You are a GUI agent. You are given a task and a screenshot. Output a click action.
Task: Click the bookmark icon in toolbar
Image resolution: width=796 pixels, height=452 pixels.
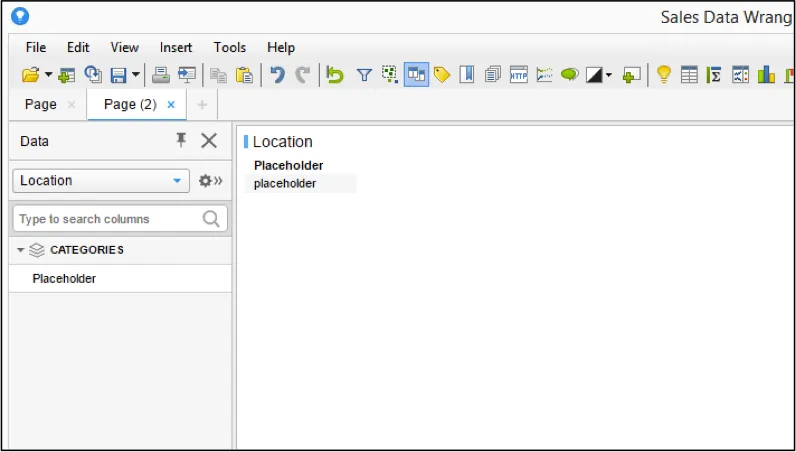point(467,75)
